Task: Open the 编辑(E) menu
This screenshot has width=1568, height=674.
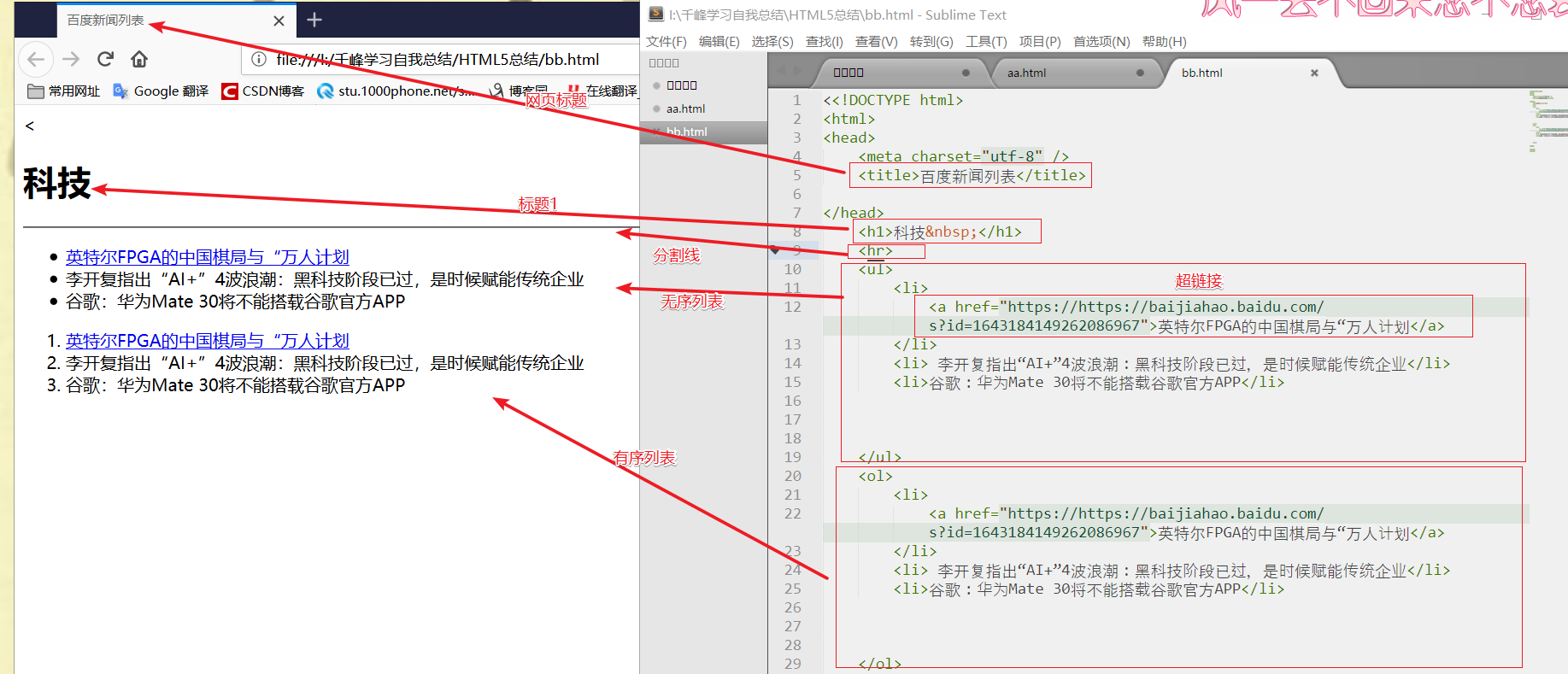Action: [719, 41]
